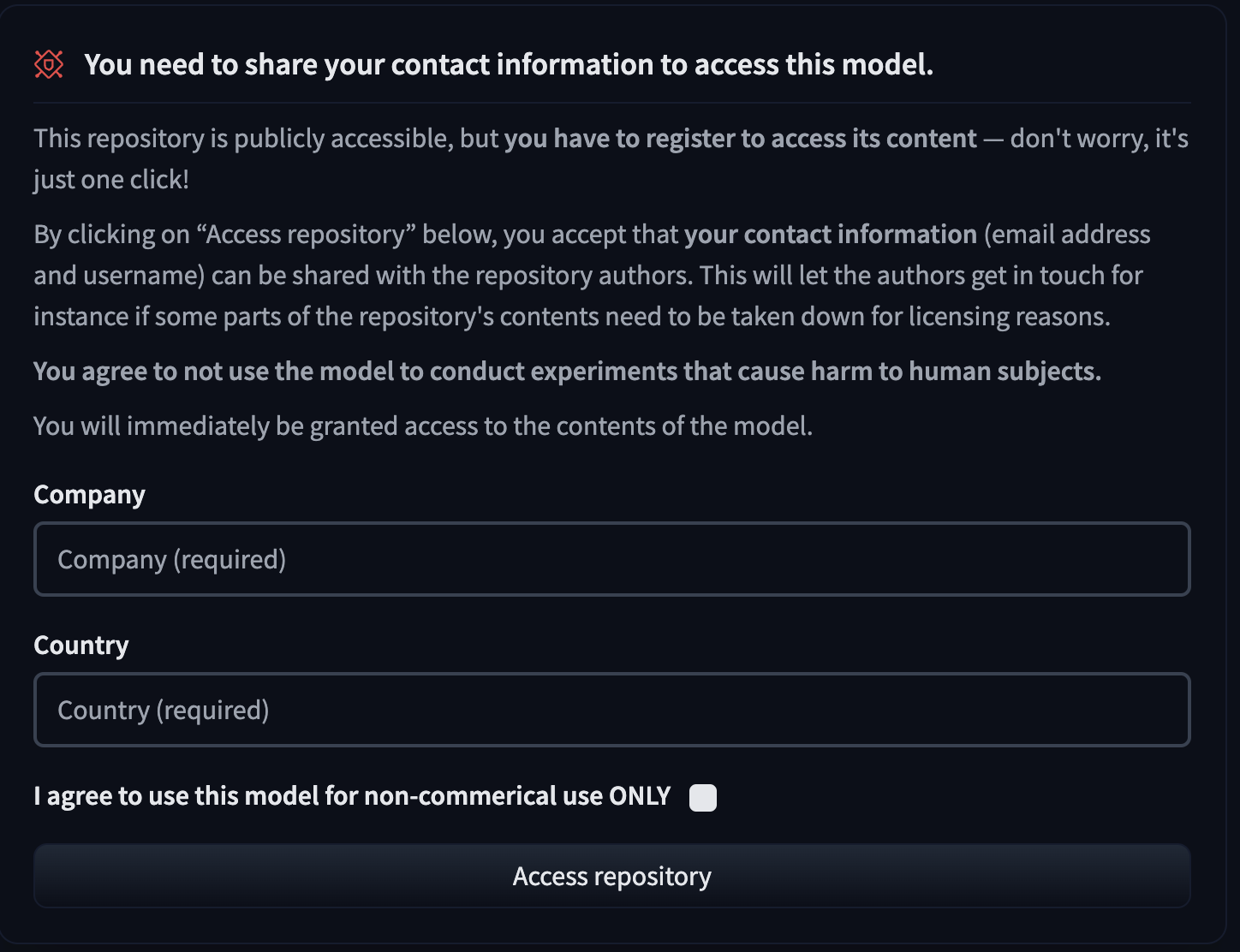Click the Access repository button
The width and height of the screenshot is (1240, 952).
[x=611, y=876]
